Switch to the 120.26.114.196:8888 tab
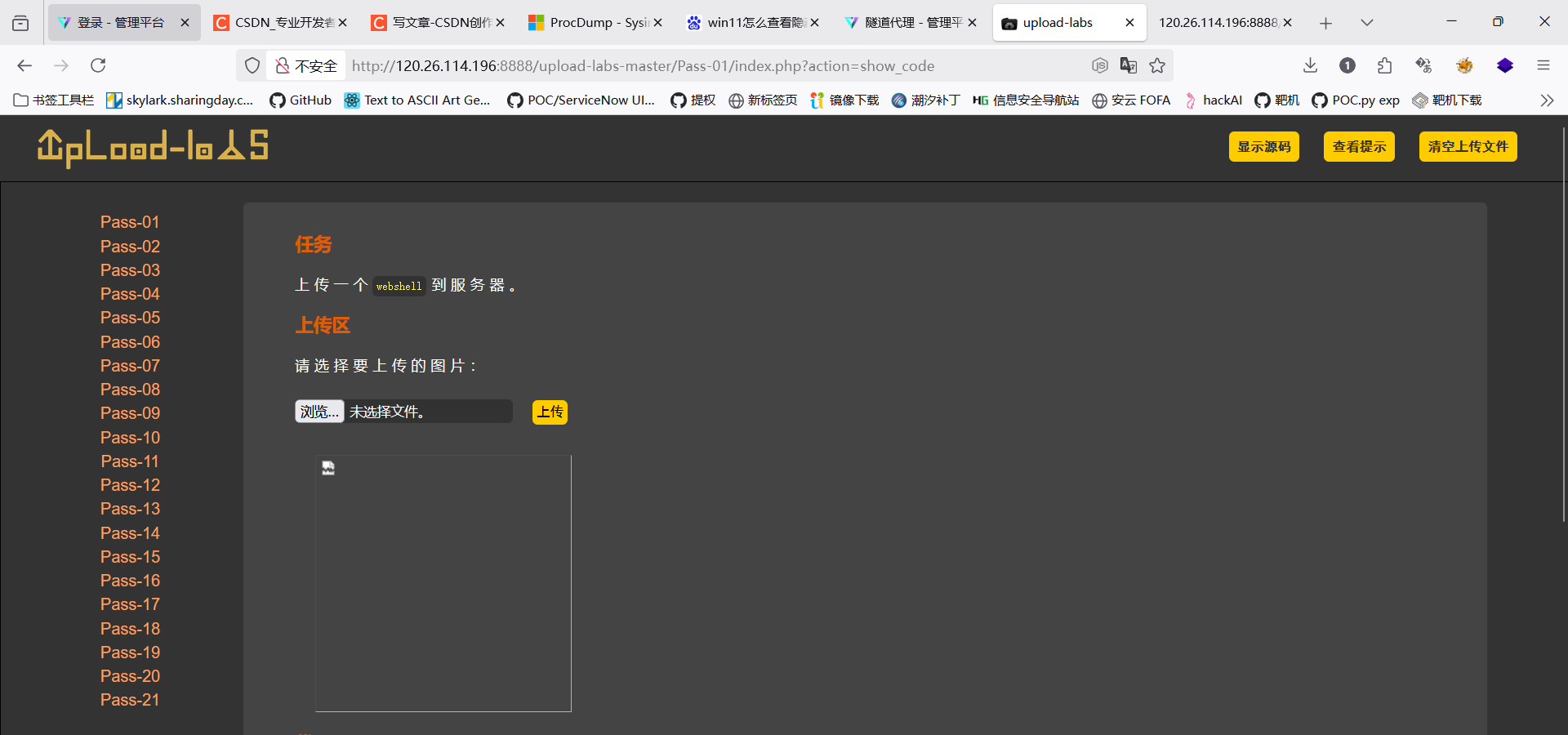1568x735 pixels. point(1225,23)
